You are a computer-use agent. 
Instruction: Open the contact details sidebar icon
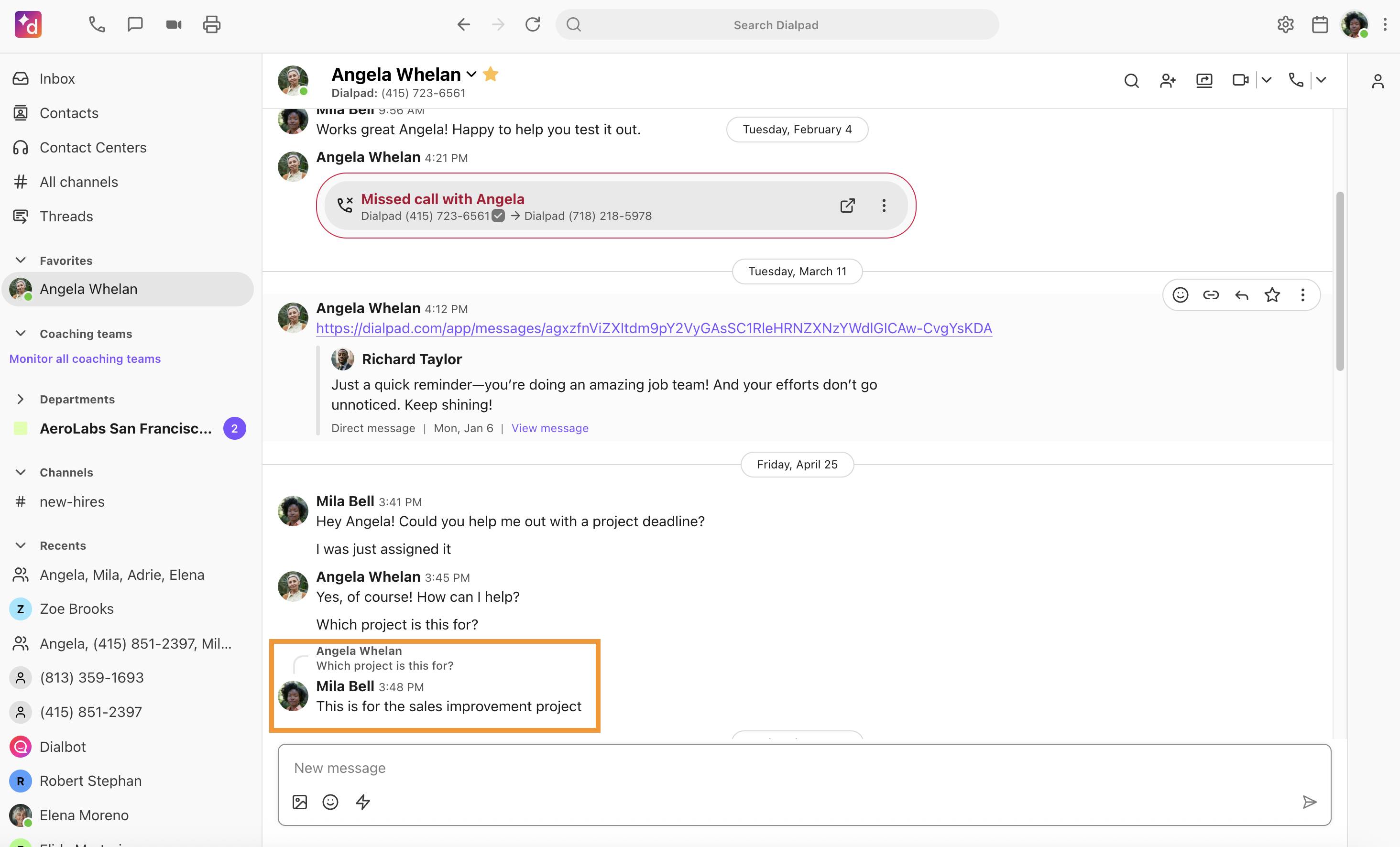pos(1378,81)
